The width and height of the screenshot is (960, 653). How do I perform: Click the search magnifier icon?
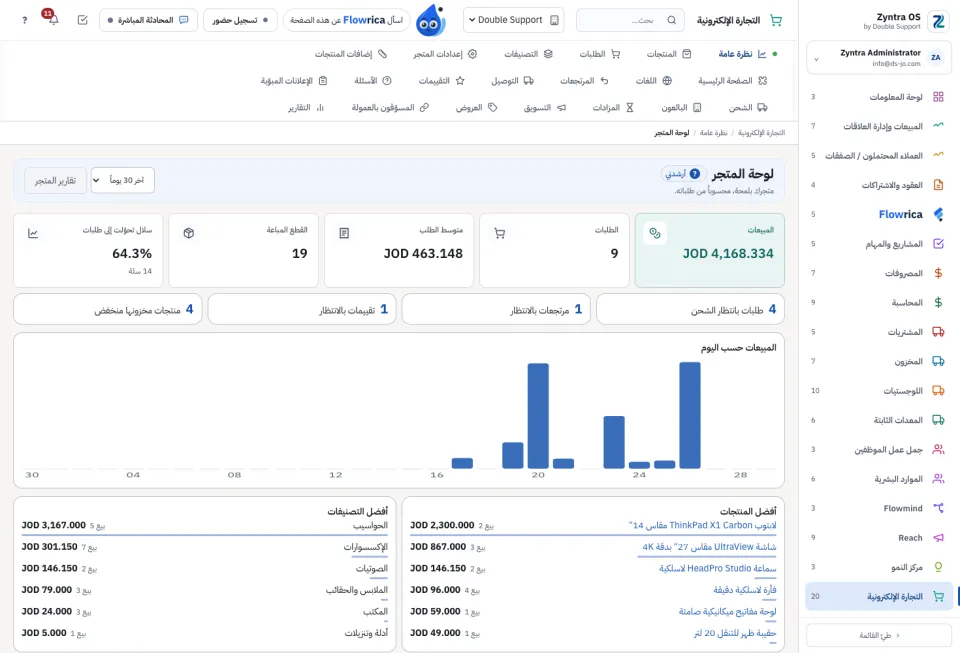(x=672, y=20)
